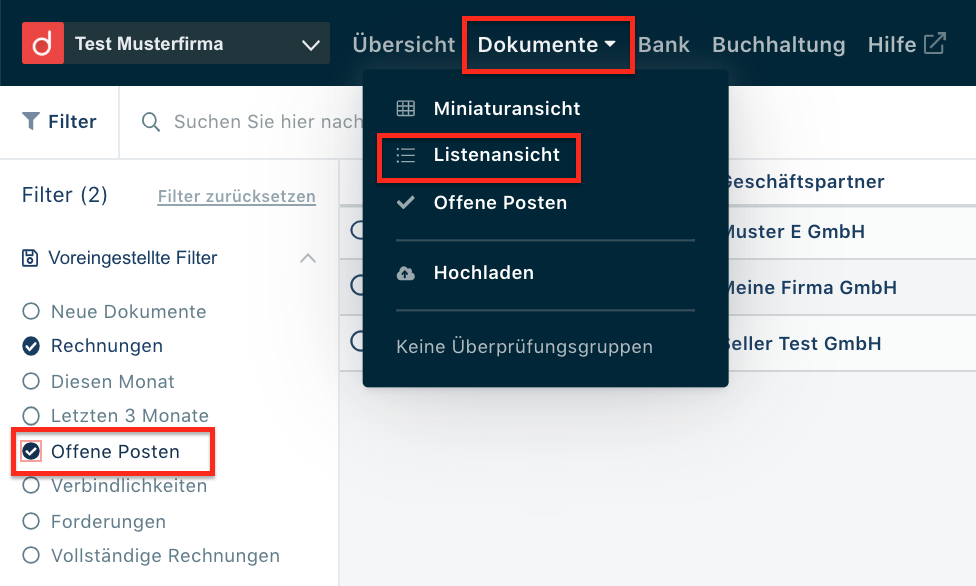Collapse the Voreingestellte Filter section
This screenshot has height=586, width=976.
point(309,257)
